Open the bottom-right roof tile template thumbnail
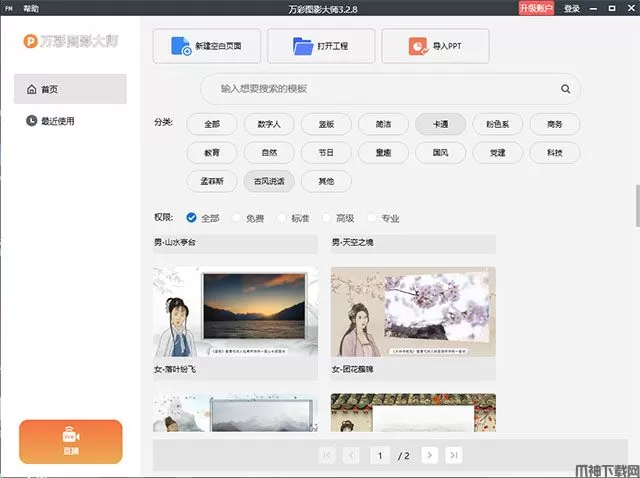640x478 pixels. 413,413
